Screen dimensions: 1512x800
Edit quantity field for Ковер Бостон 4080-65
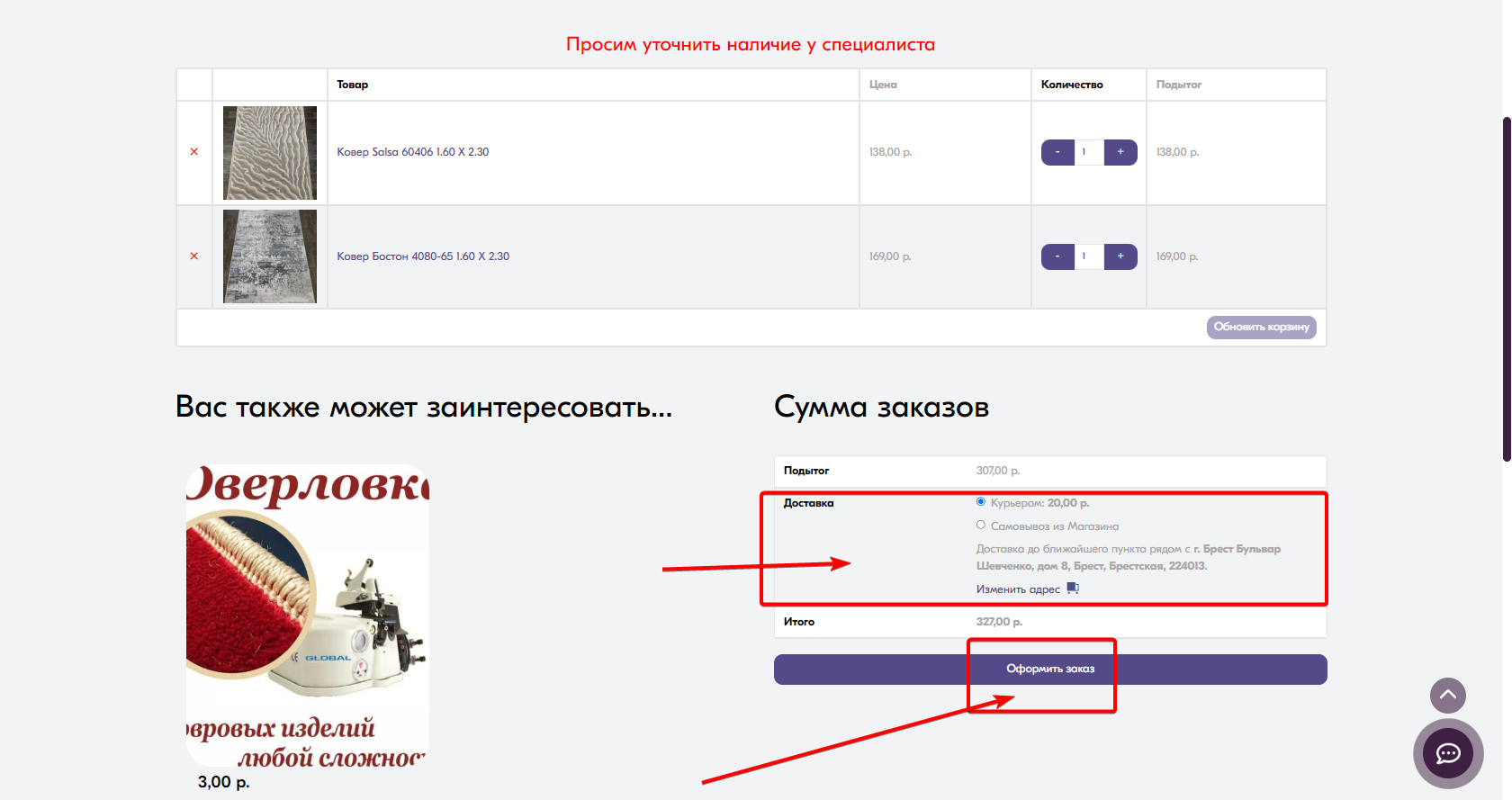tap(1089, 256)
